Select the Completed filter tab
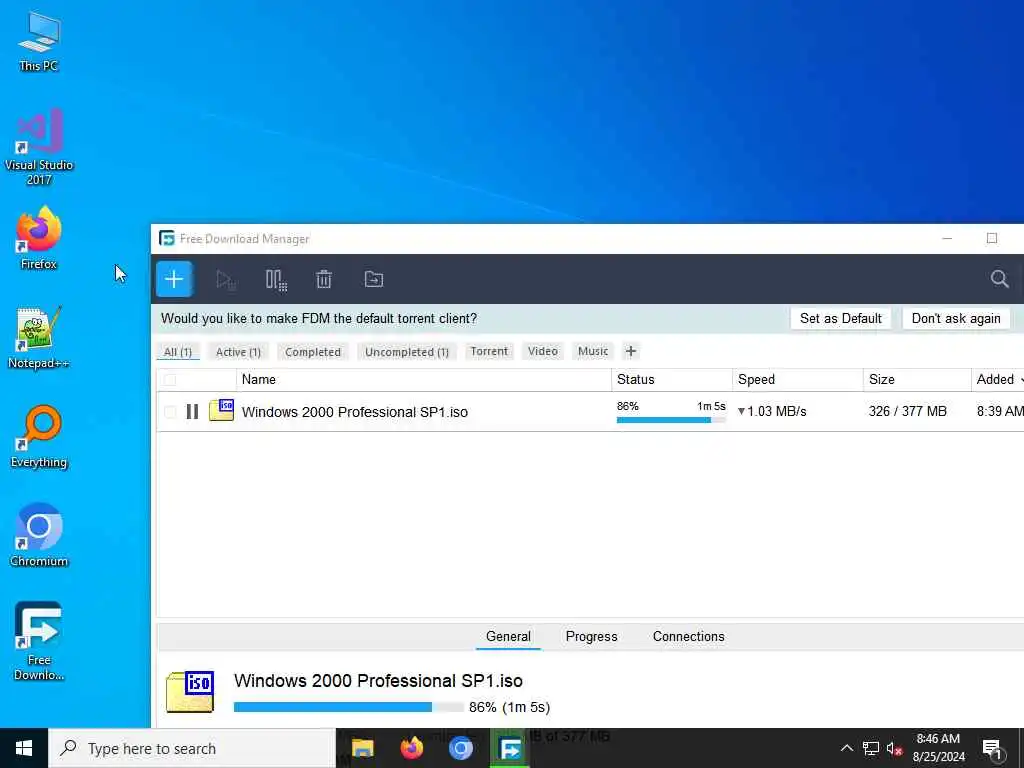The image size is (1024, 768). tap(313, 352)
